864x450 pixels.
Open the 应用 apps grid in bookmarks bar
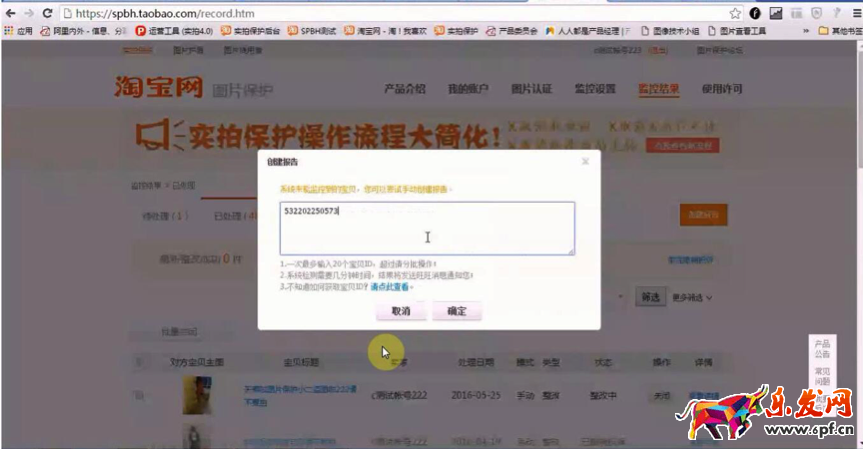[18, 31]
